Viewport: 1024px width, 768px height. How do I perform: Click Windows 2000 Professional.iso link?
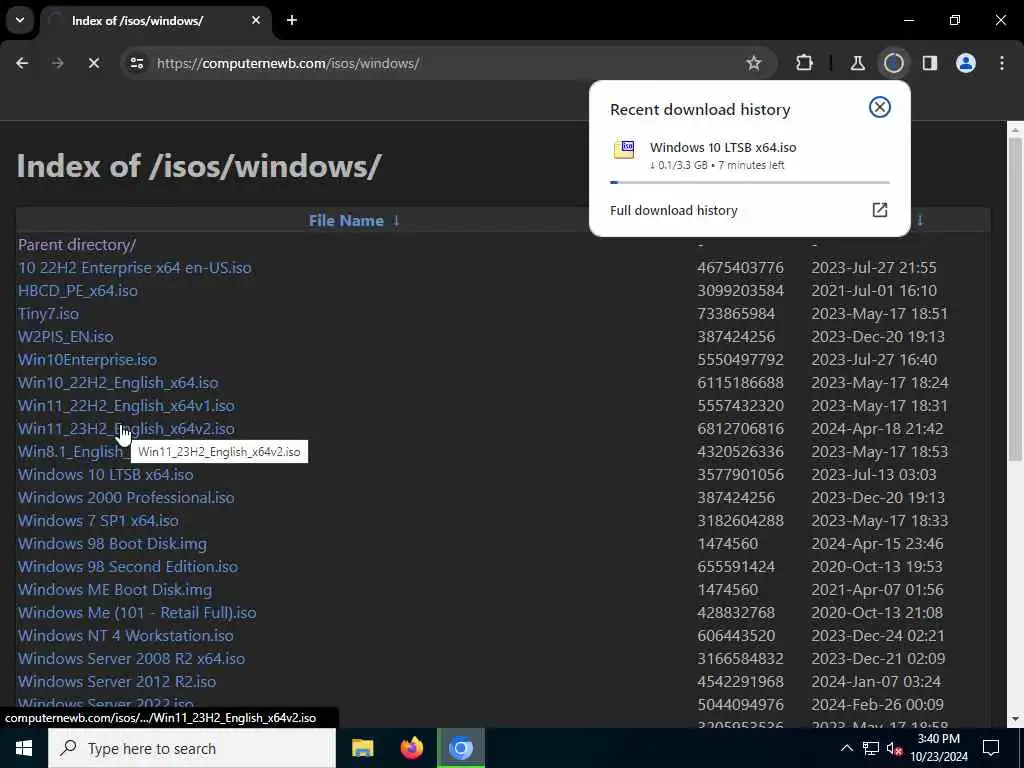(x=126, y=498)
